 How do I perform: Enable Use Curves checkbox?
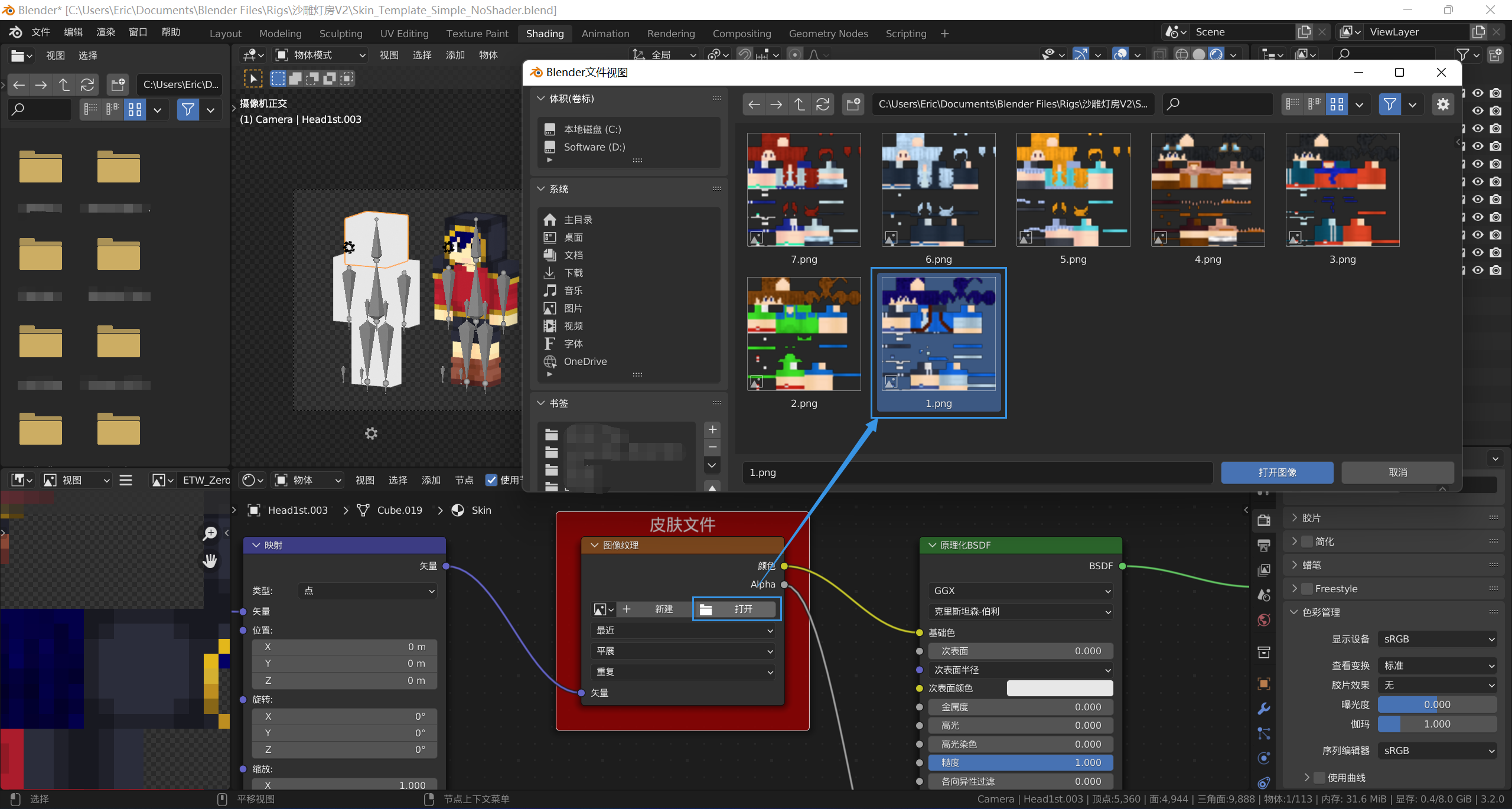click(1319, 778)
